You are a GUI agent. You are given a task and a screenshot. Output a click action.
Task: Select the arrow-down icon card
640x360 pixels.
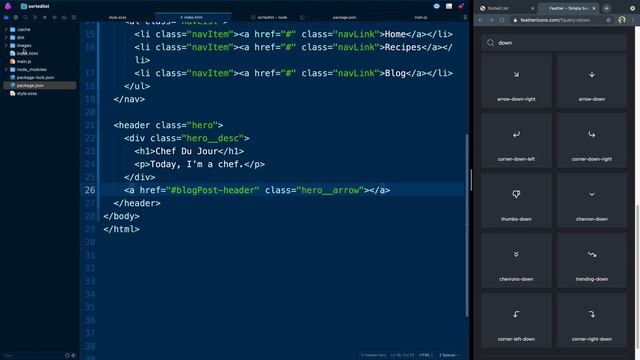coord(591,81)
